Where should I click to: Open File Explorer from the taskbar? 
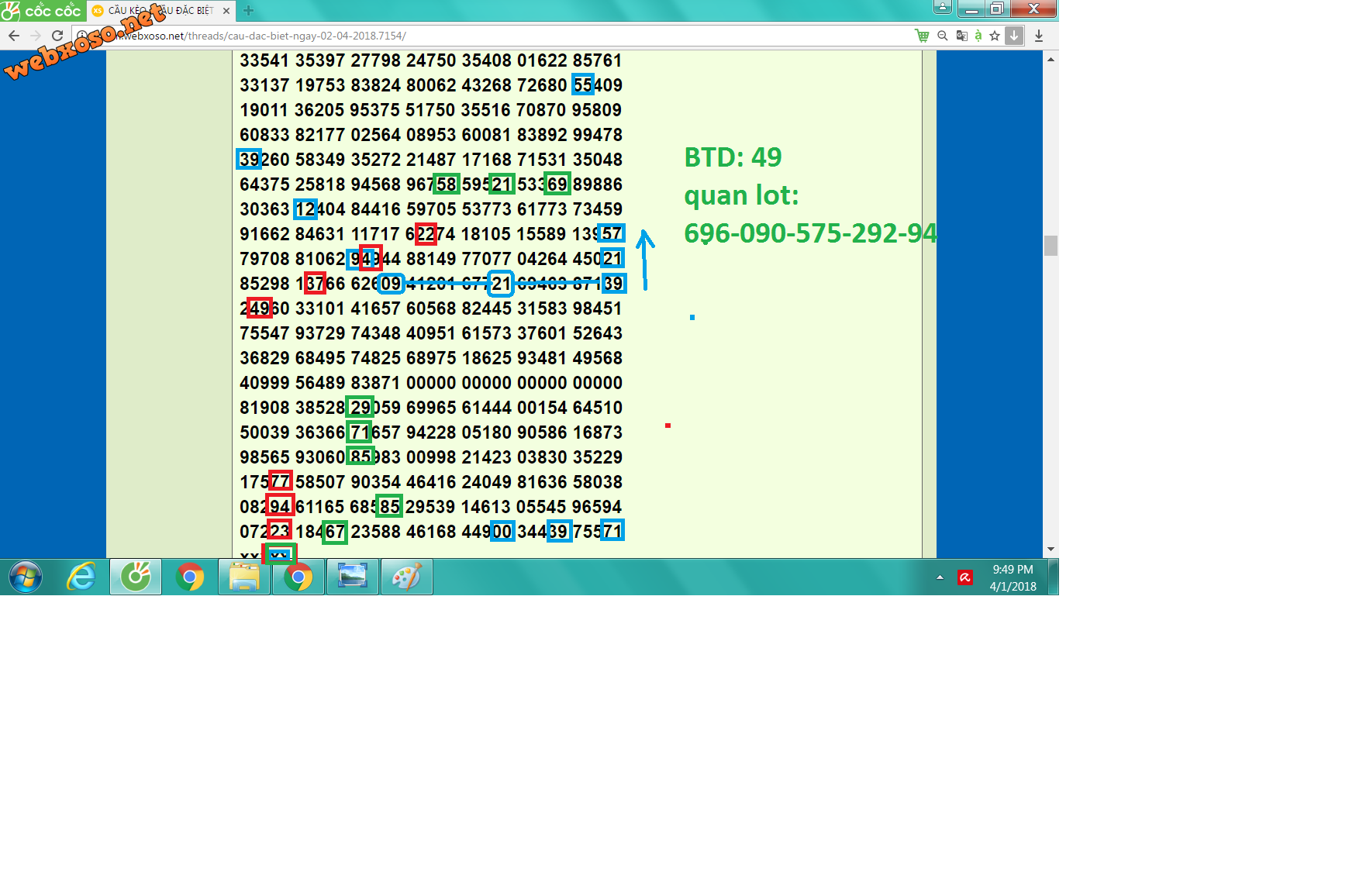tap(244, 577)
